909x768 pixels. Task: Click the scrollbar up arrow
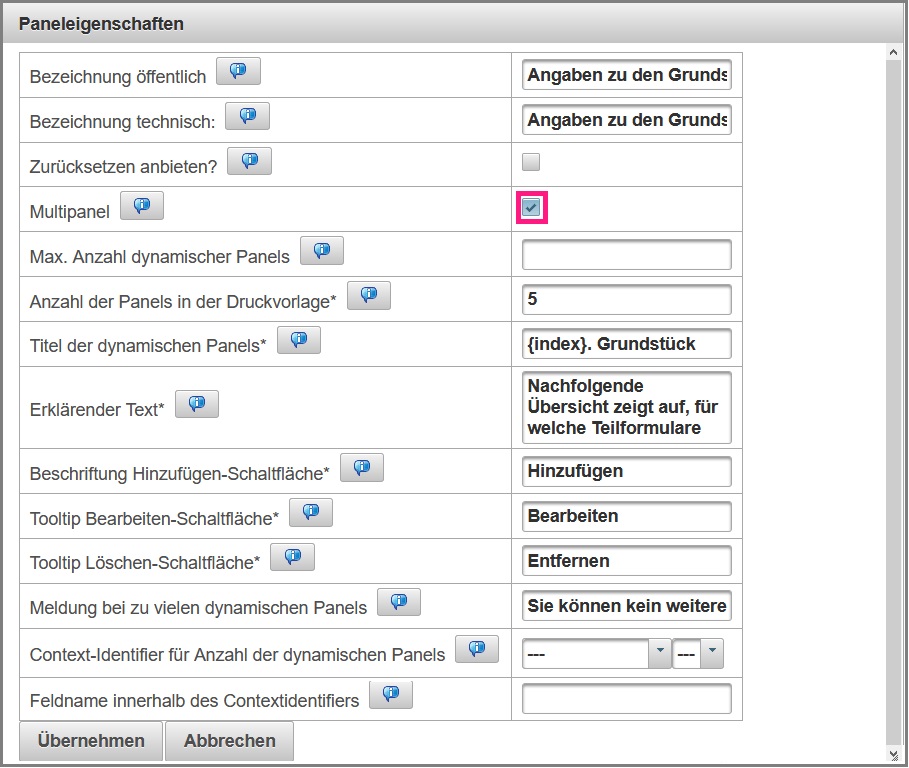(893, 52)
